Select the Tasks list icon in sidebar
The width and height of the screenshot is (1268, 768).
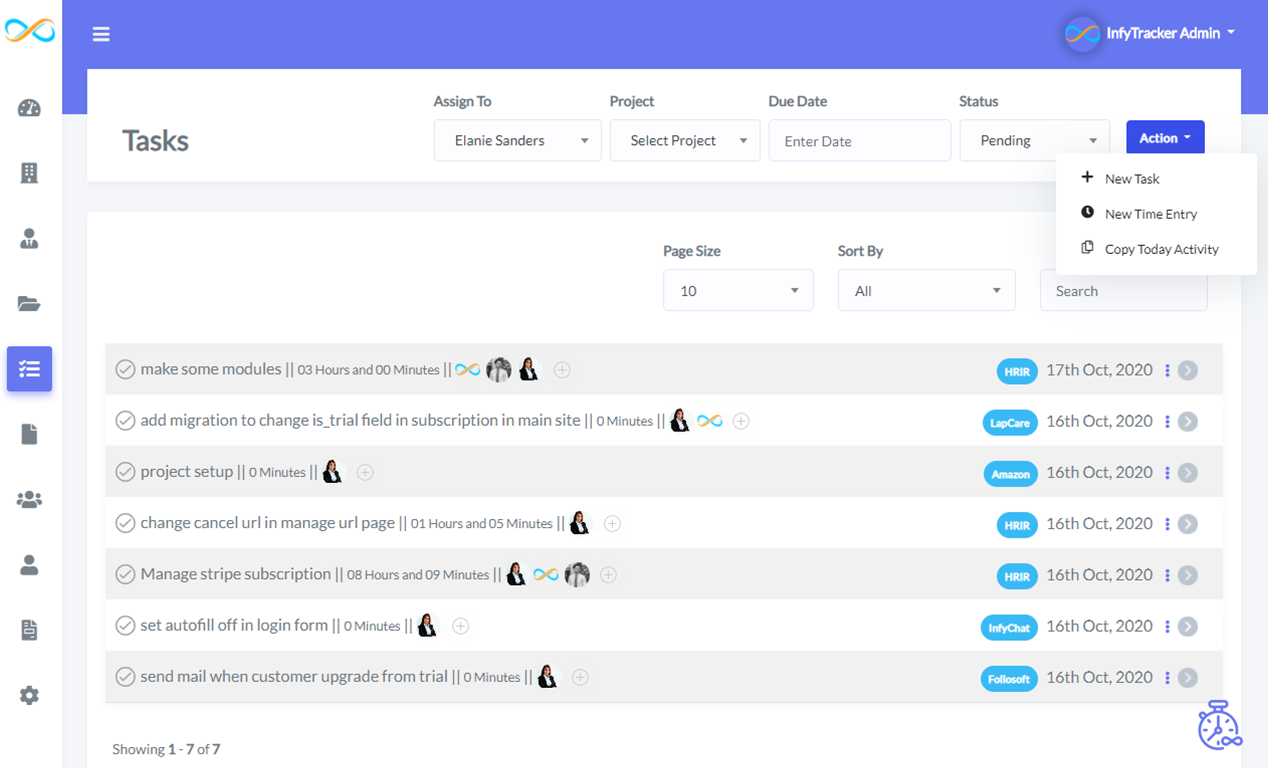click(x=29, y=369)
